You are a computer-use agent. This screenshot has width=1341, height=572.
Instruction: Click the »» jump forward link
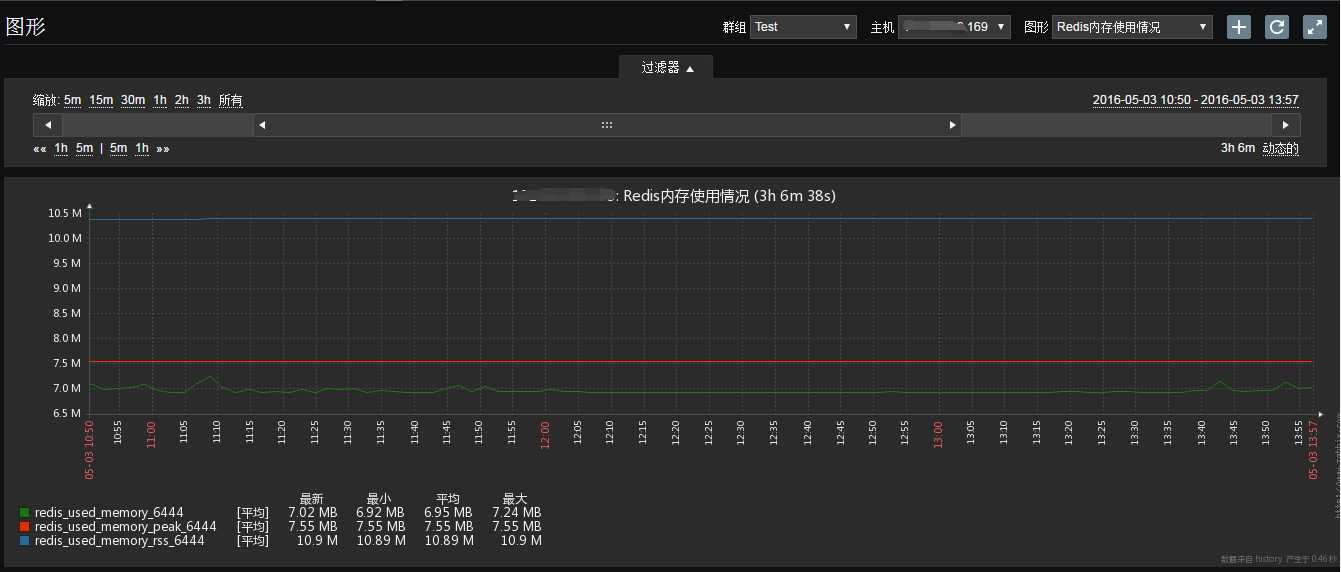[x=163, y=148]
